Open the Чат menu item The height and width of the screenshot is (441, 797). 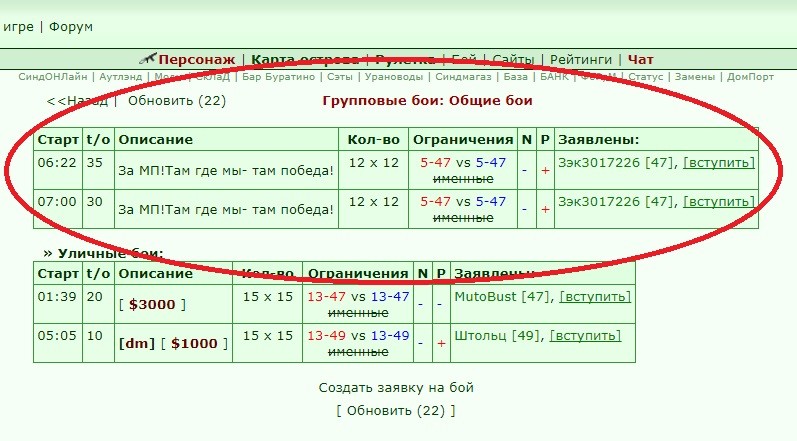pos(640,60)
